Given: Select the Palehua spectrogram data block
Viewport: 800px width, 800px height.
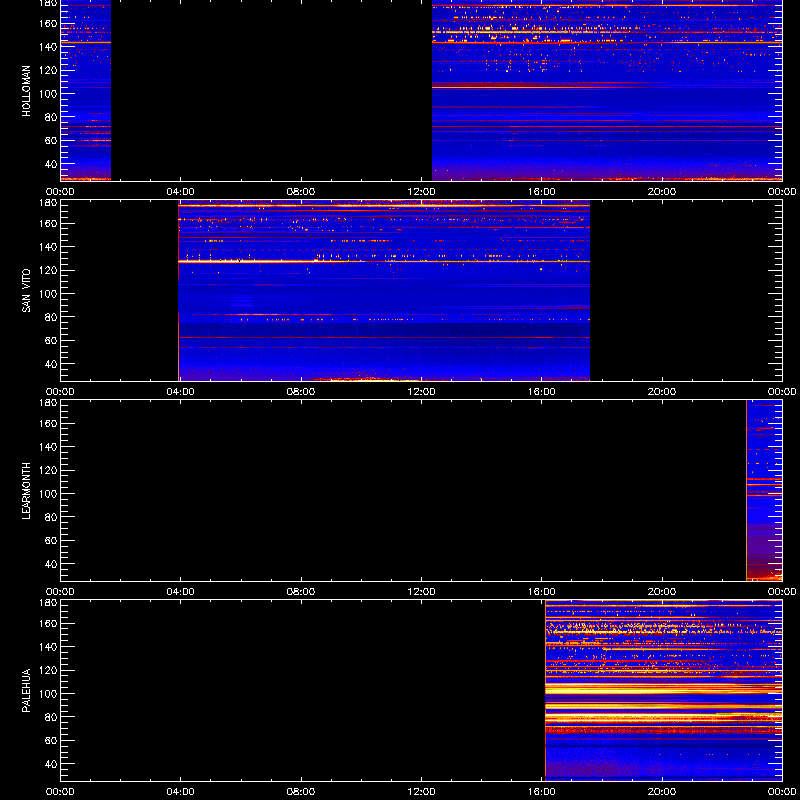Looking at the screenshot, I should click(x=663, y=690).
